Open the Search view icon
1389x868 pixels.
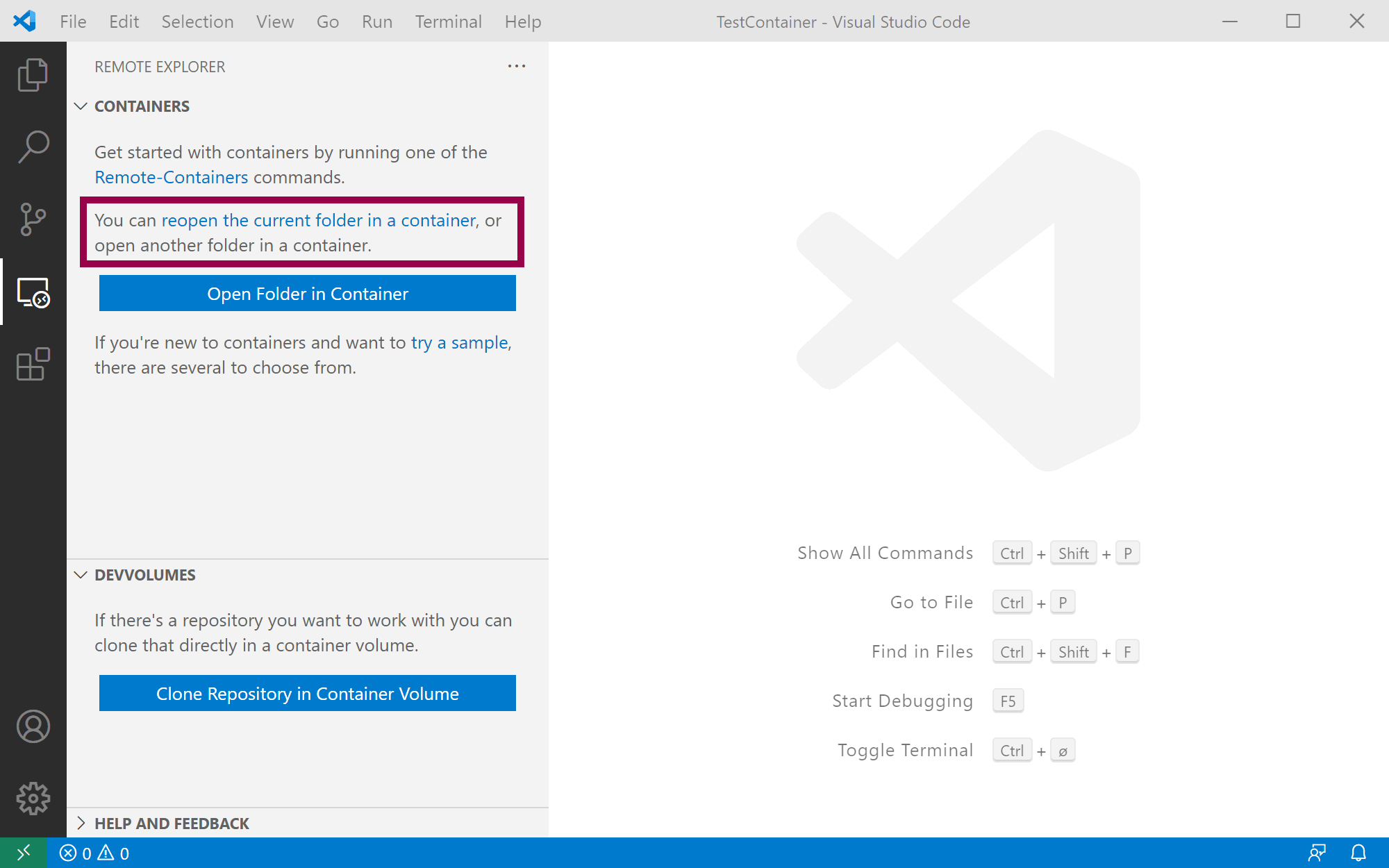33,147
